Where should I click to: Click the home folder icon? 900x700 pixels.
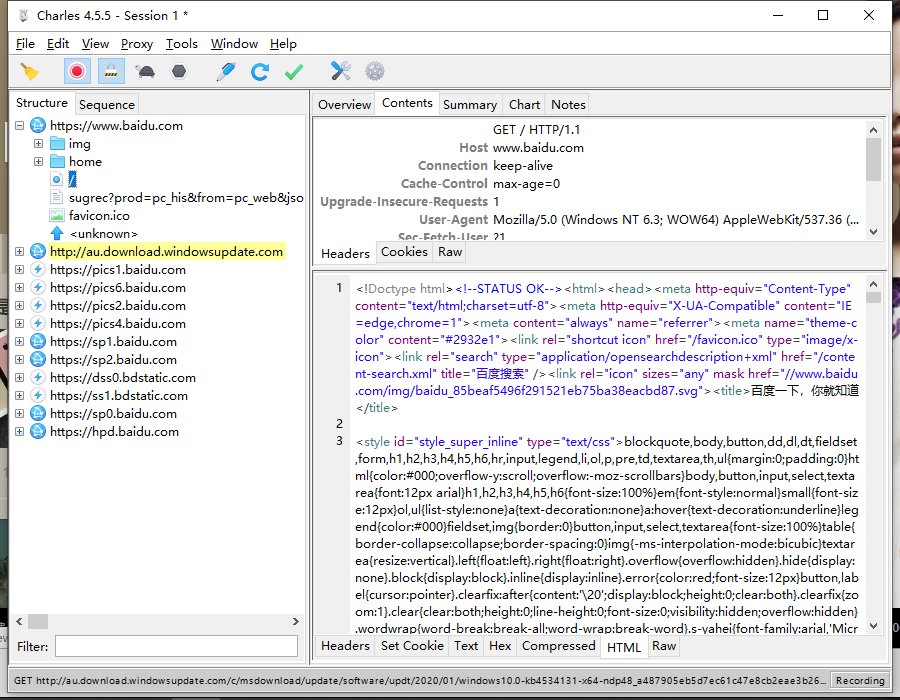(x=57, y=161)
